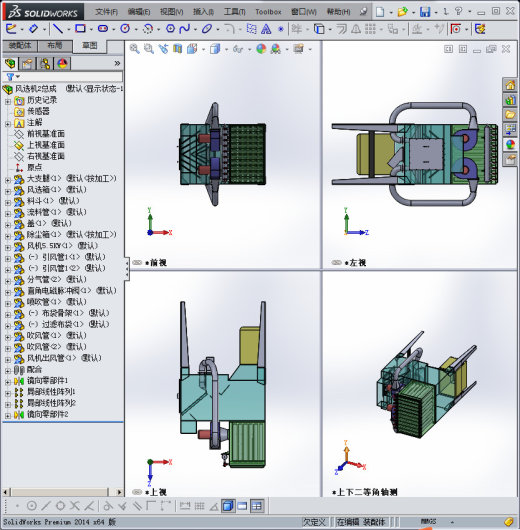Select the Corner Rectangle sketch tool

80,29
